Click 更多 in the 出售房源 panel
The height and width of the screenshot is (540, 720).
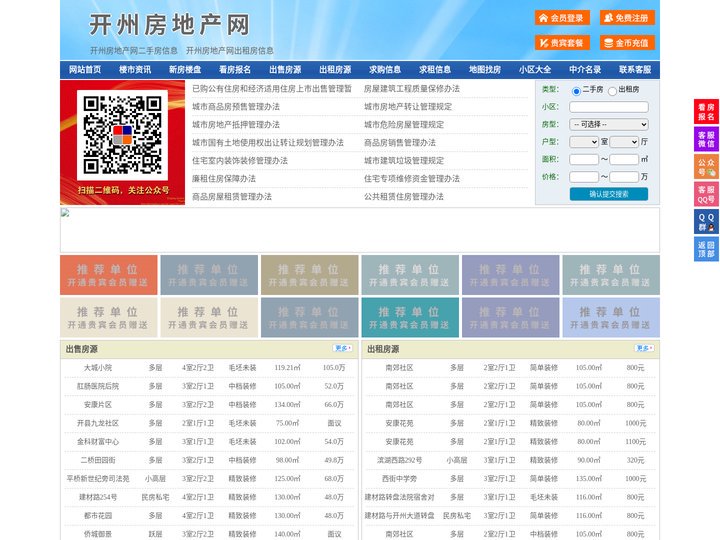coord(343,349)
